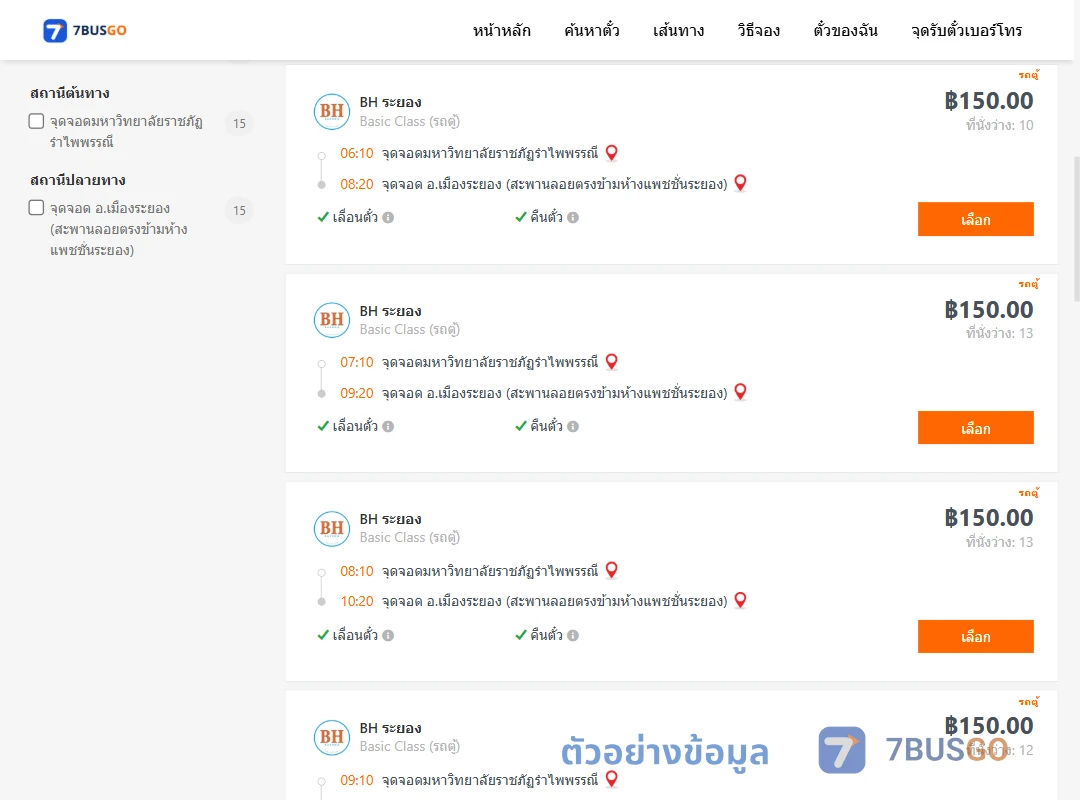Click BH operator logo of 07:10 trip
This screenshot has height=800, width=1080.
coord(331,320)
